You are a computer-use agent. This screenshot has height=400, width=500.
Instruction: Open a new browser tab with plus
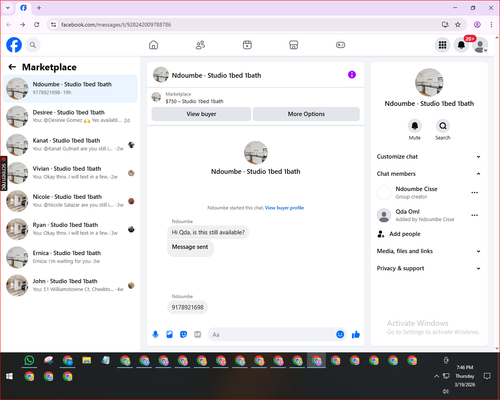tap(39, 8)
